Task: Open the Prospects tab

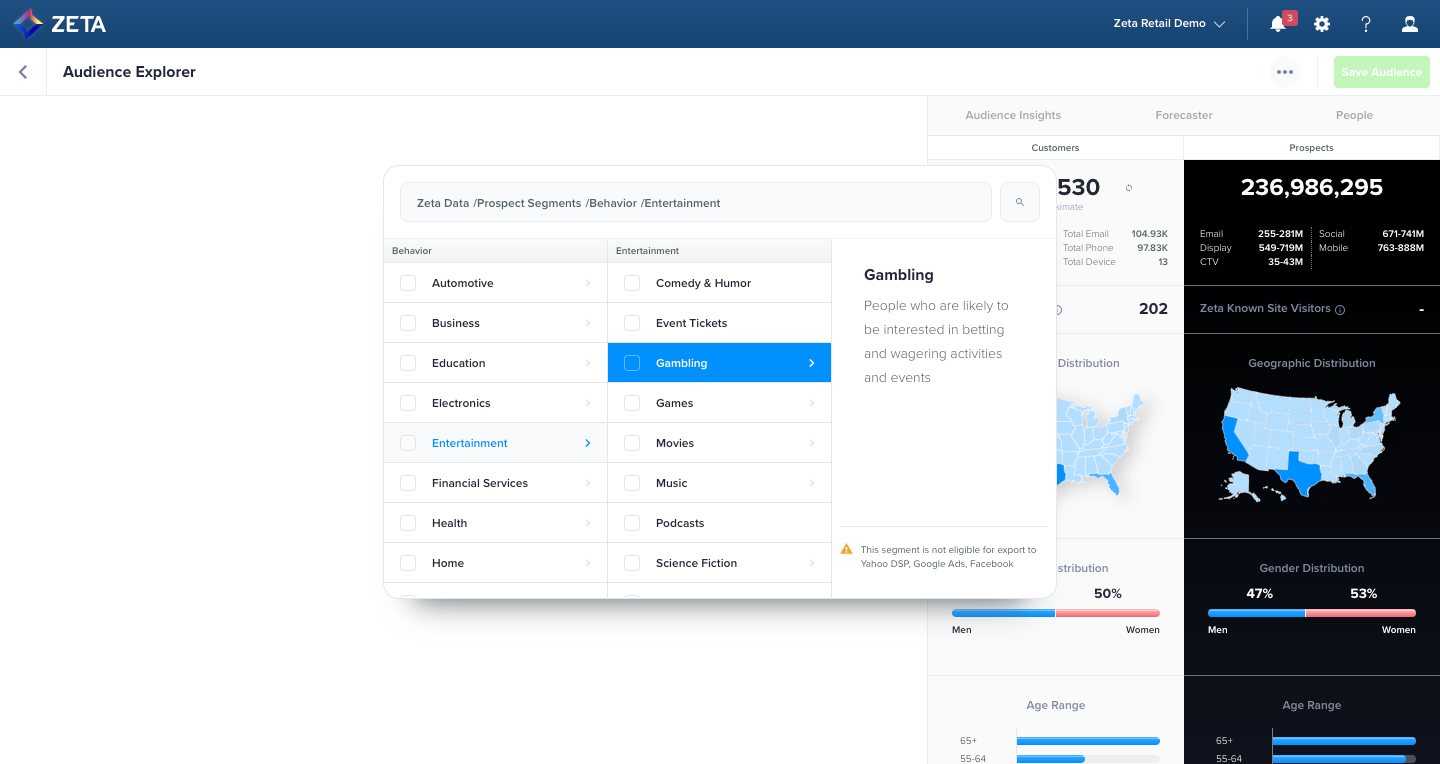Action: coord(1311,147)
